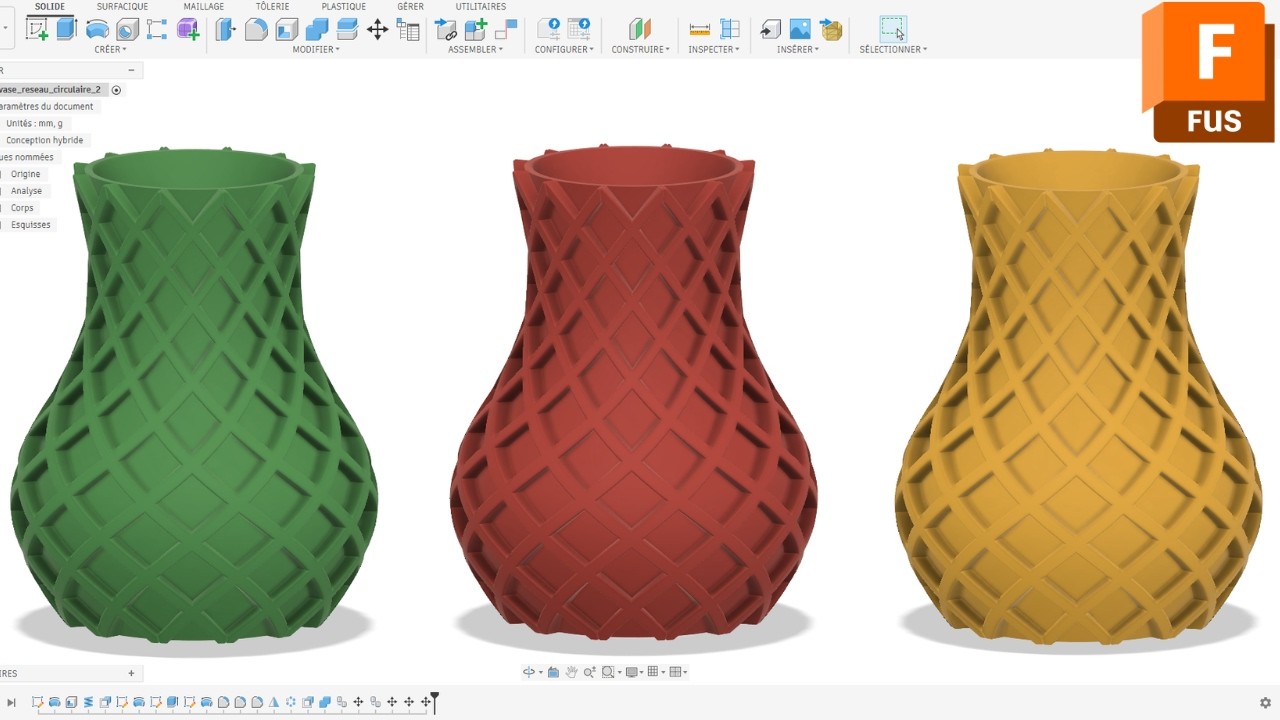Screen dimensions: 1280x720
Task: Open the CONFIGURER dropdown menu
Action: 564,49
